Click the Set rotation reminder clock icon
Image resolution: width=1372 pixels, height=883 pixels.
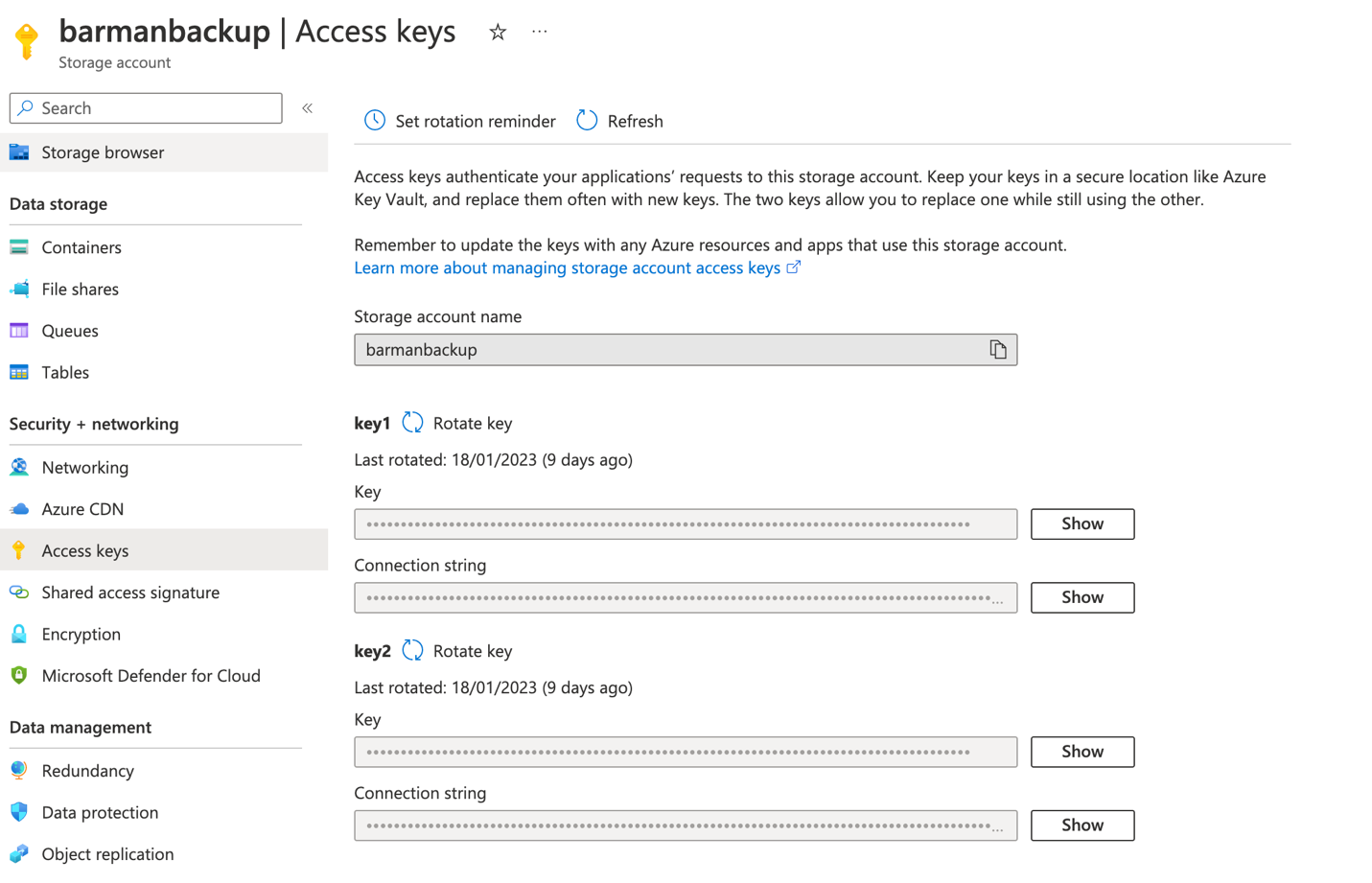[x=375, y=121]
